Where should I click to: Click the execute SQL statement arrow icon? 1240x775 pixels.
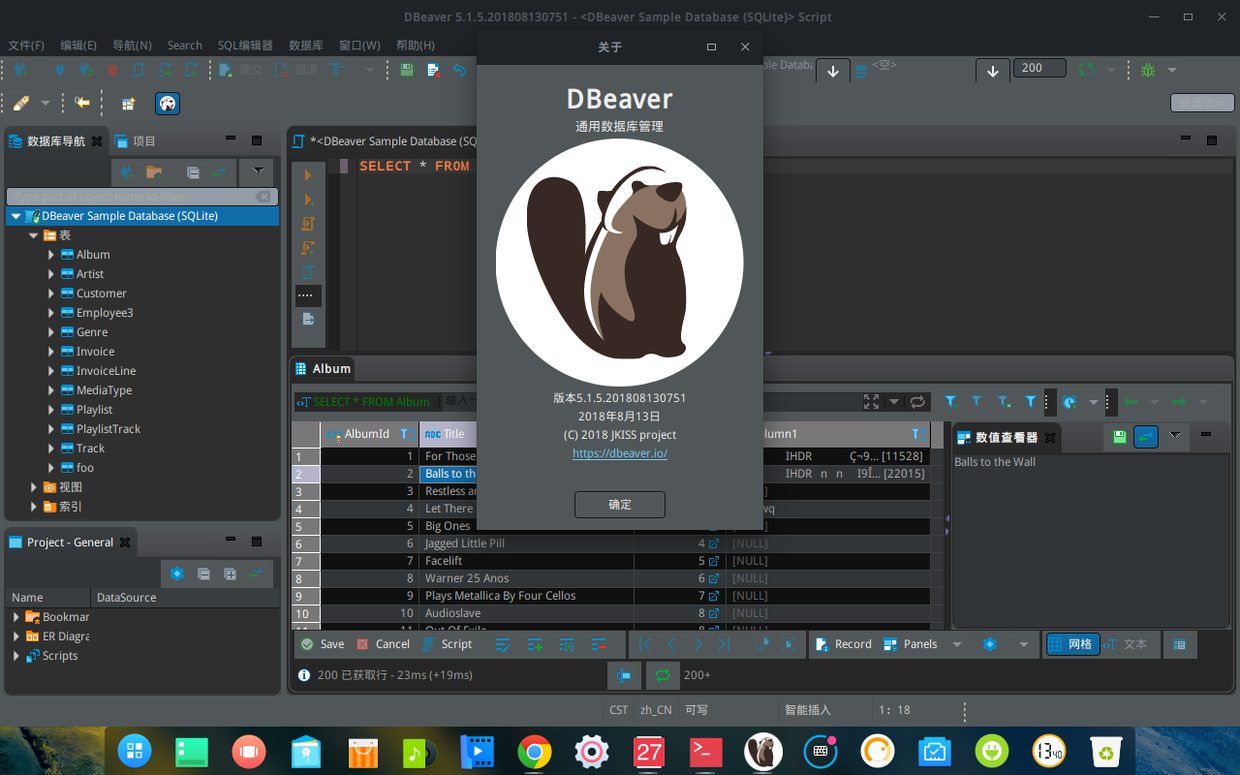(308, 175)
